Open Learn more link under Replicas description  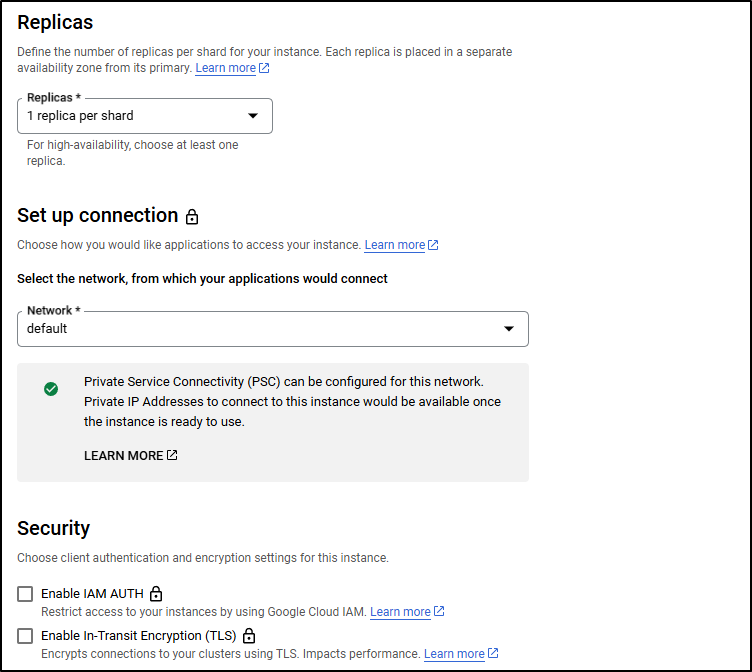[225, 68]
